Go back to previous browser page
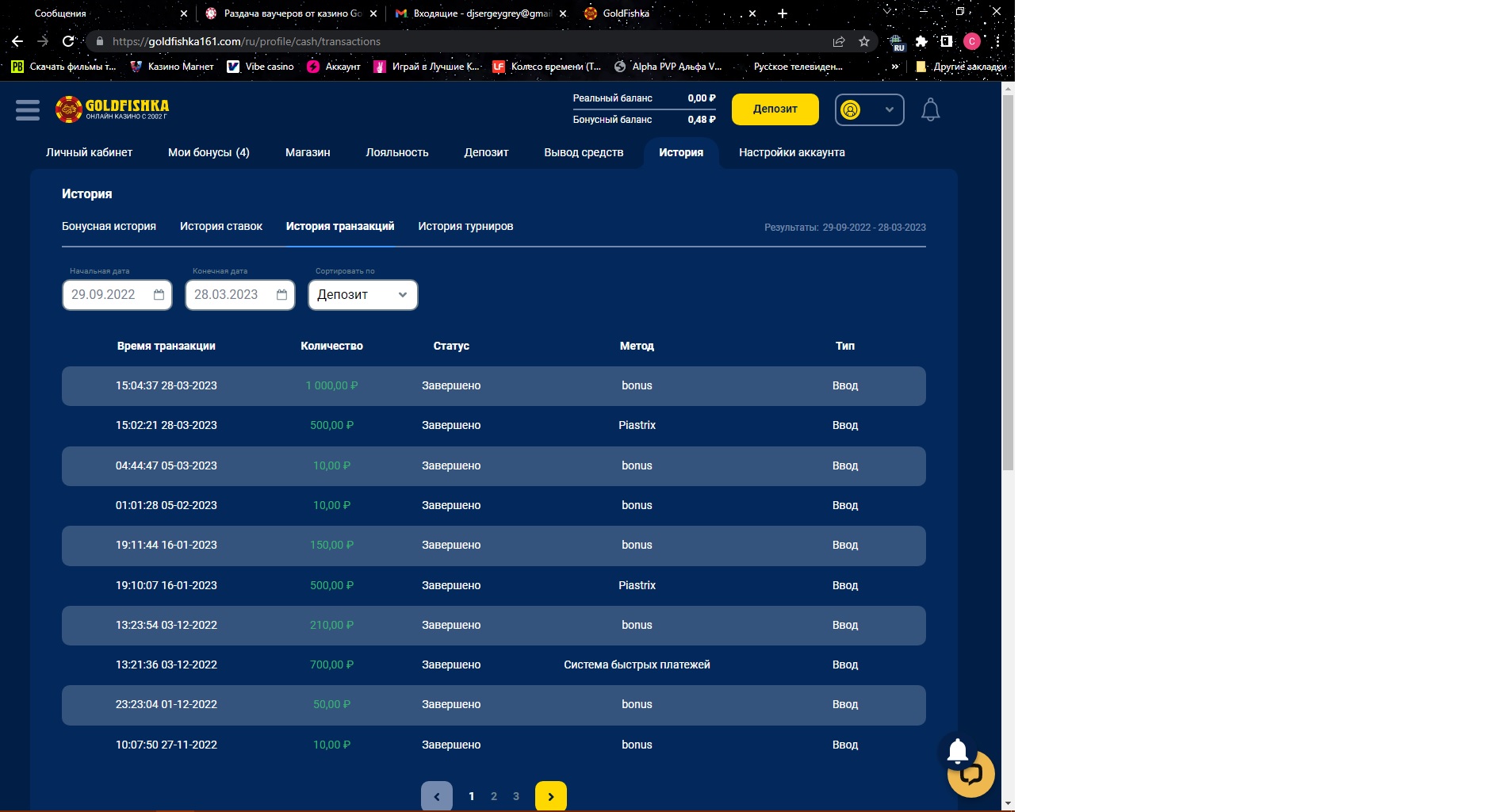Image resolution: width=1512 pixels, height=812 pixels. click(x=17, y=41)
